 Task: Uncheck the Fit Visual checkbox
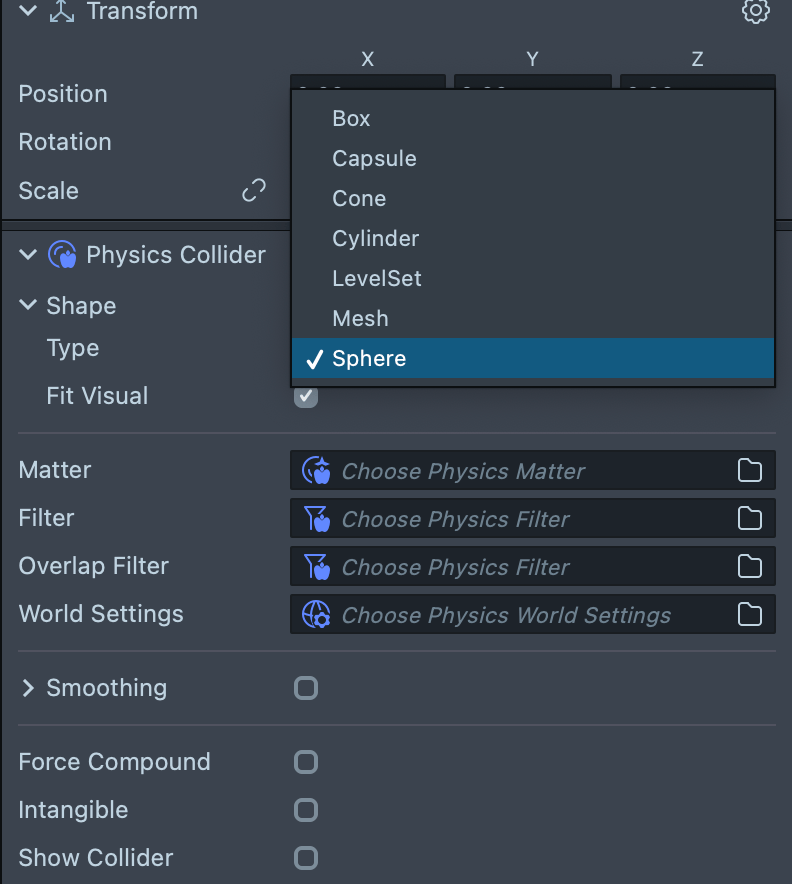(x=306, y=396)
